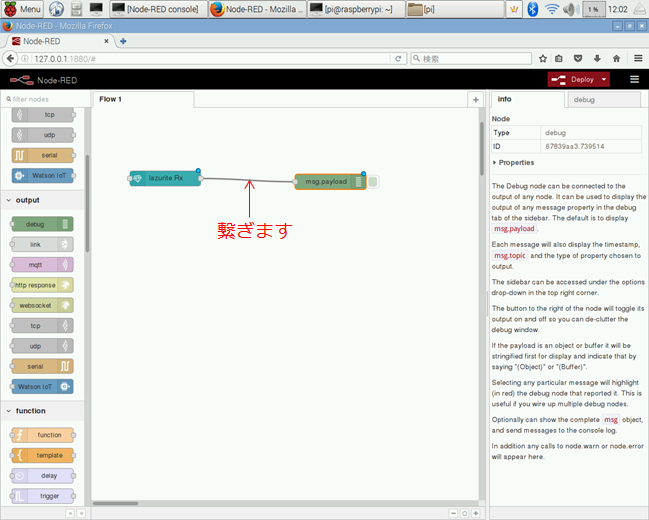Viewport: 649px width, 520px height.
Task: Select the Node-RED browser tab
Action: [x=59, y=41]
